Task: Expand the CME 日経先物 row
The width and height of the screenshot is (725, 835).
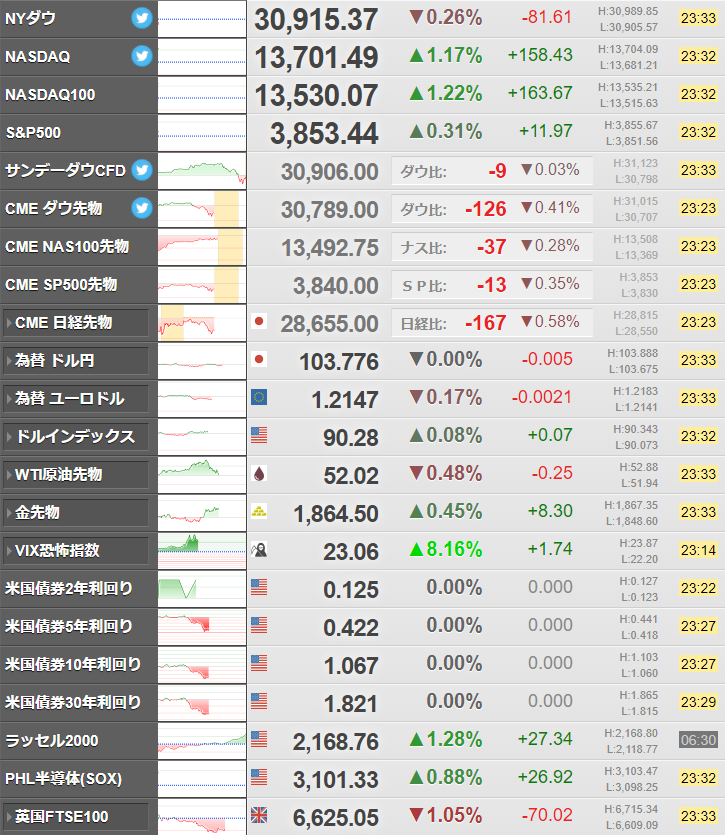Action: point(76,323)
